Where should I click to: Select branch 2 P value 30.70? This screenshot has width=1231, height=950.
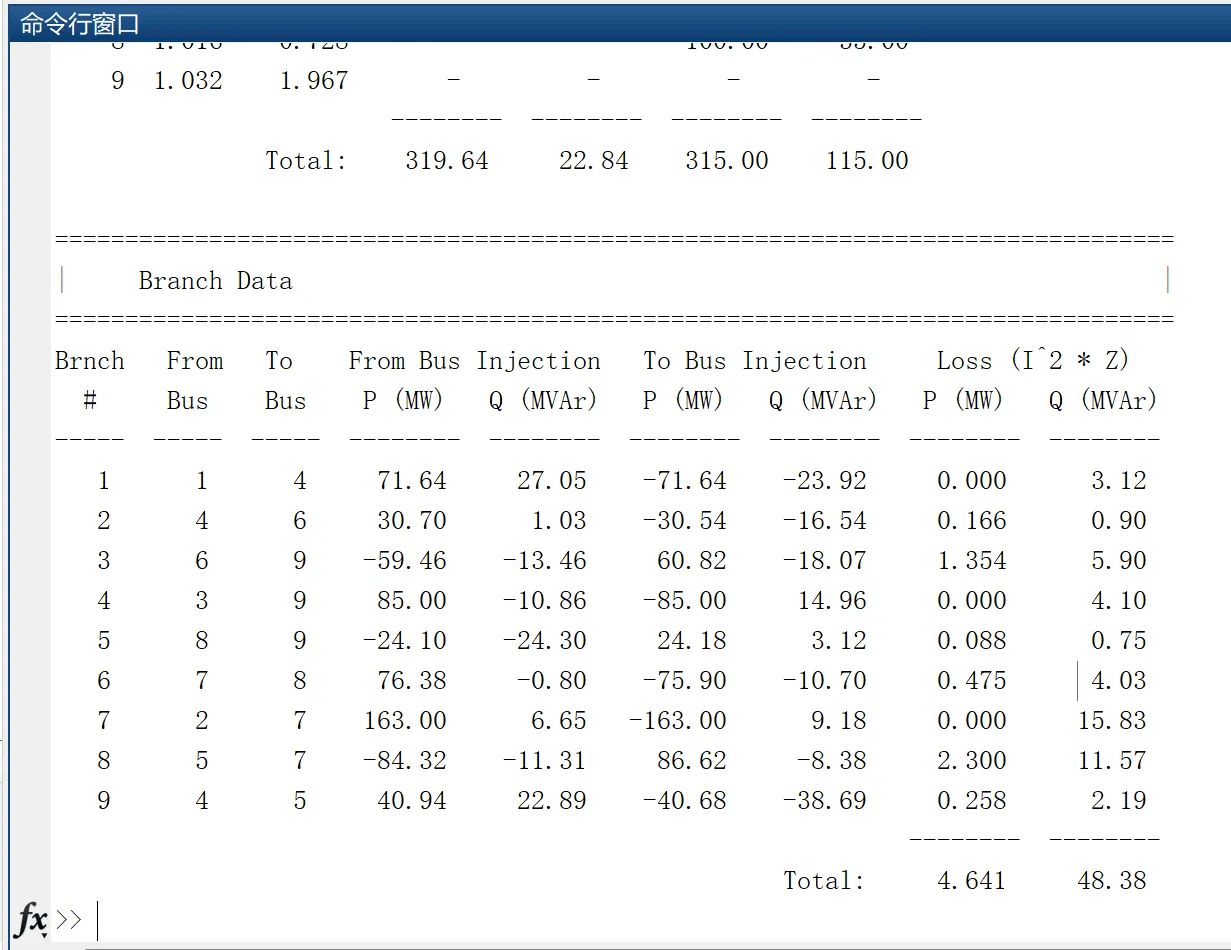coord(412,521)
